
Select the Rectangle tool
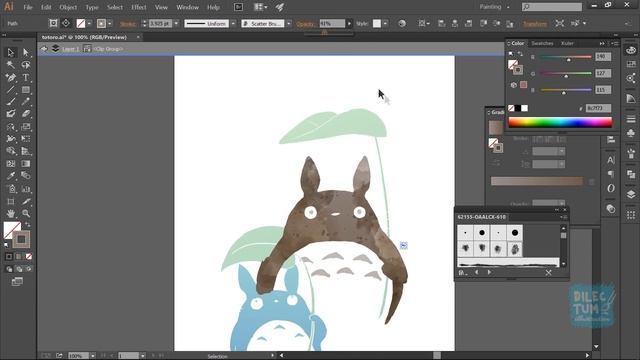26,90
